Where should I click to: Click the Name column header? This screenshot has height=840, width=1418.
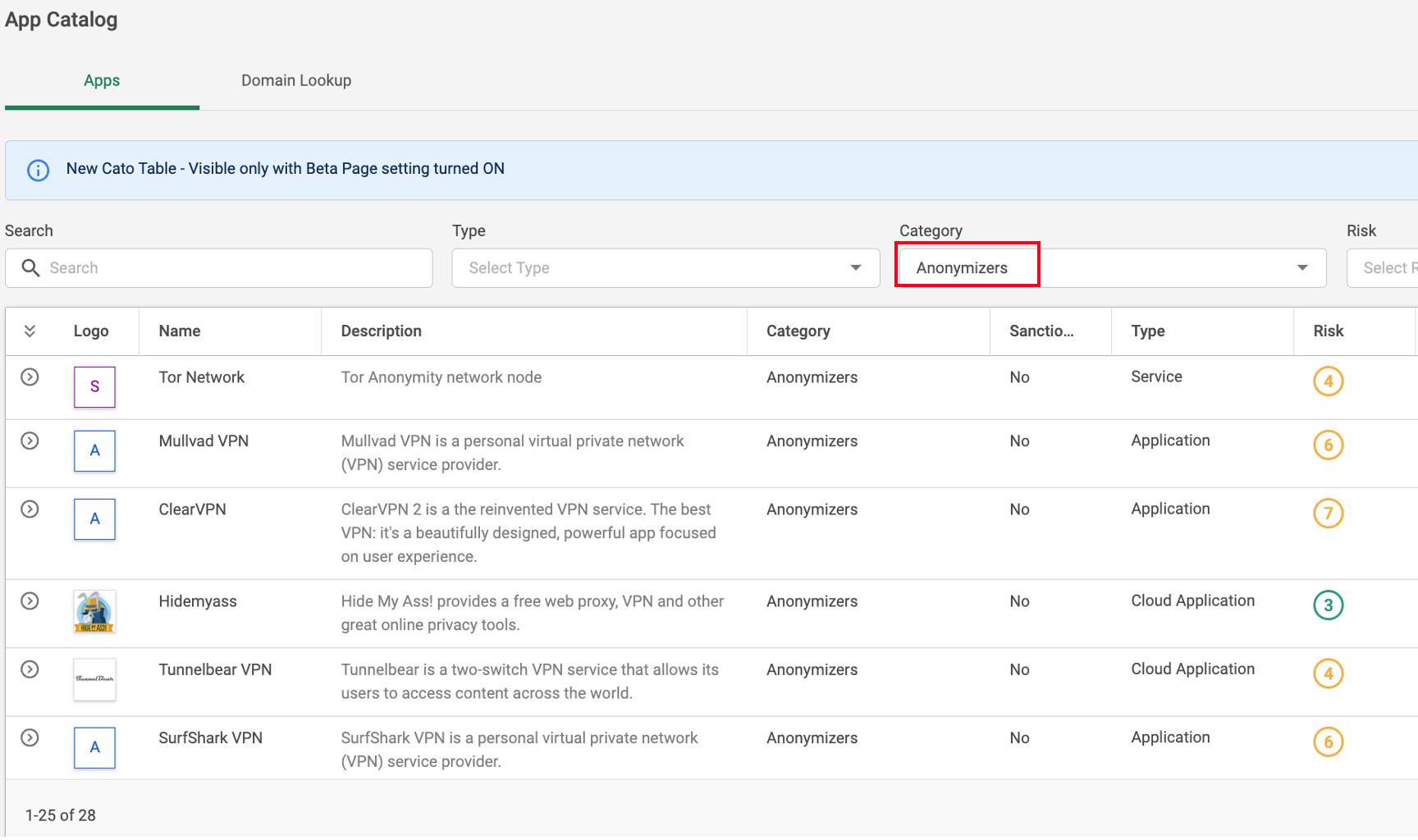[180, 331]
